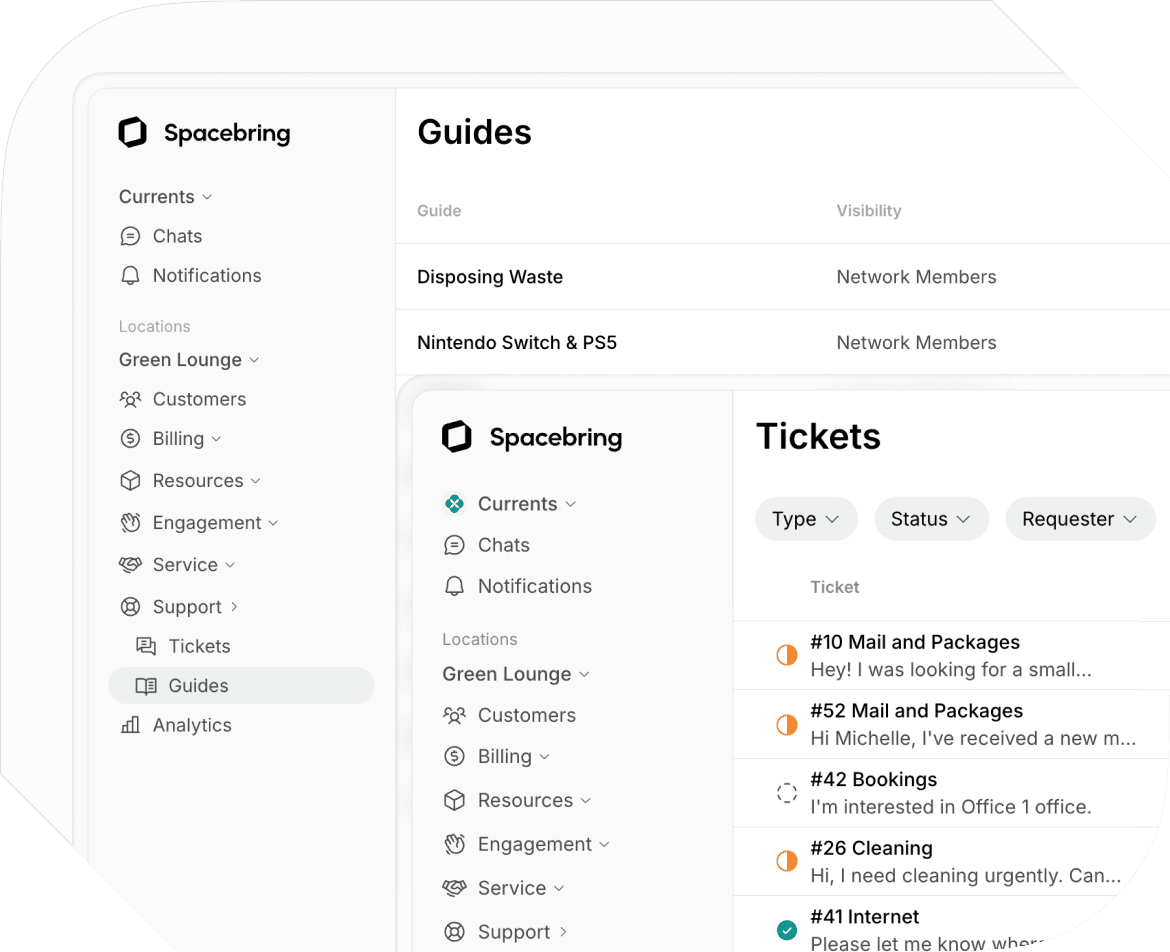Image resolution: width=1170 pixels, height=952 pixels.
Task: Select the Service menu item
Action: click(176, 564)
